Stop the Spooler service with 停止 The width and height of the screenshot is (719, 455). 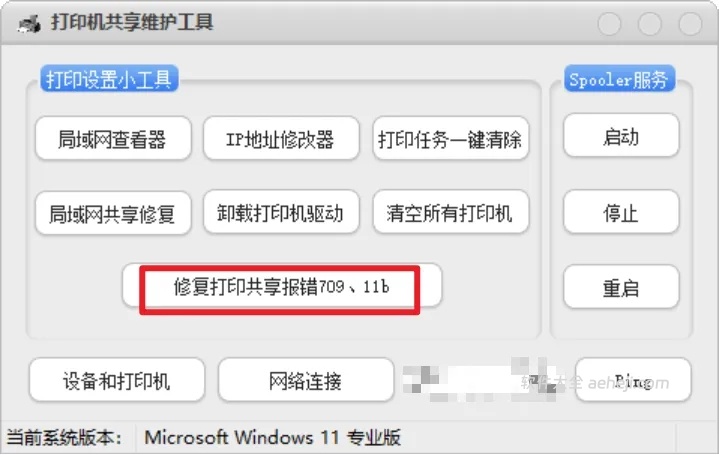621,213
